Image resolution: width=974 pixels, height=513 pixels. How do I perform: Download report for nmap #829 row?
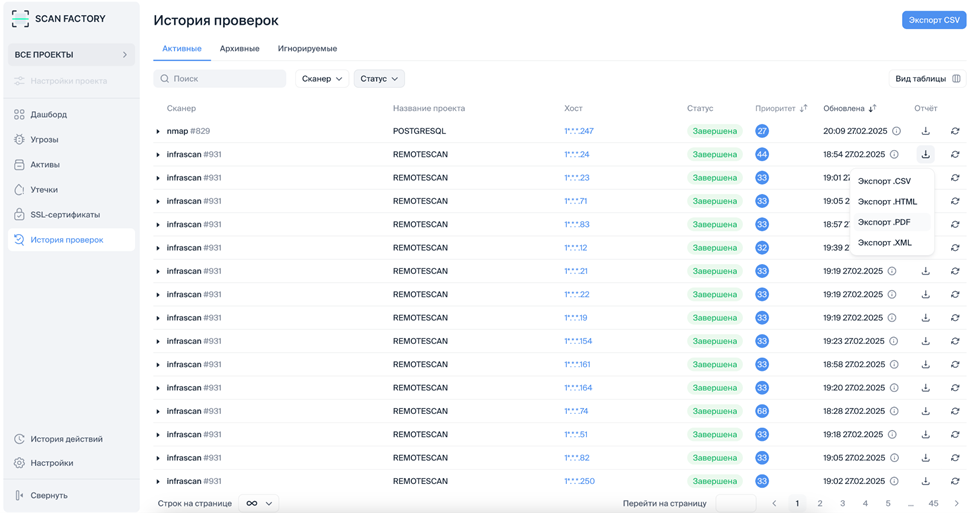tap(925, 131)
